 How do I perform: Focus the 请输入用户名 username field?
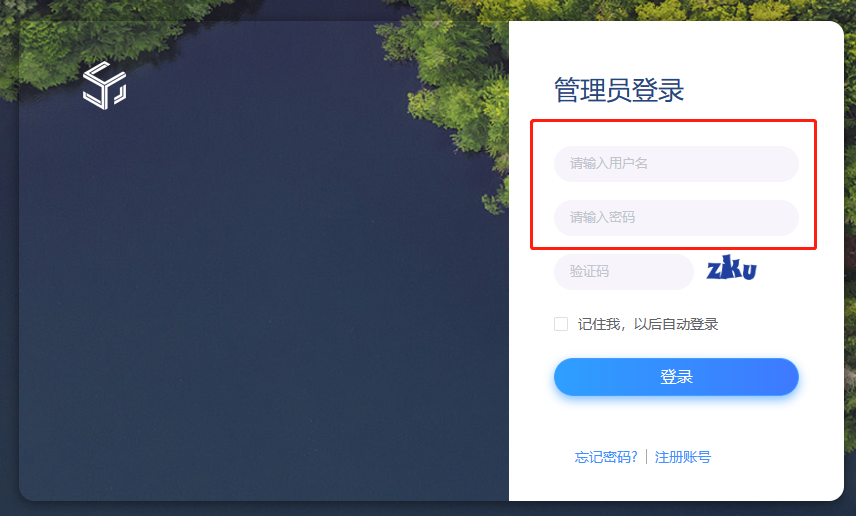(x=676, y=163)
